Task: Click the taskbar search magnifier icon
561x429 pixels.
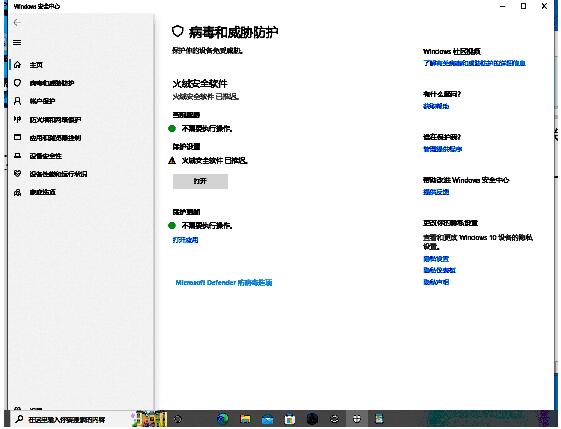Action: 19,419
